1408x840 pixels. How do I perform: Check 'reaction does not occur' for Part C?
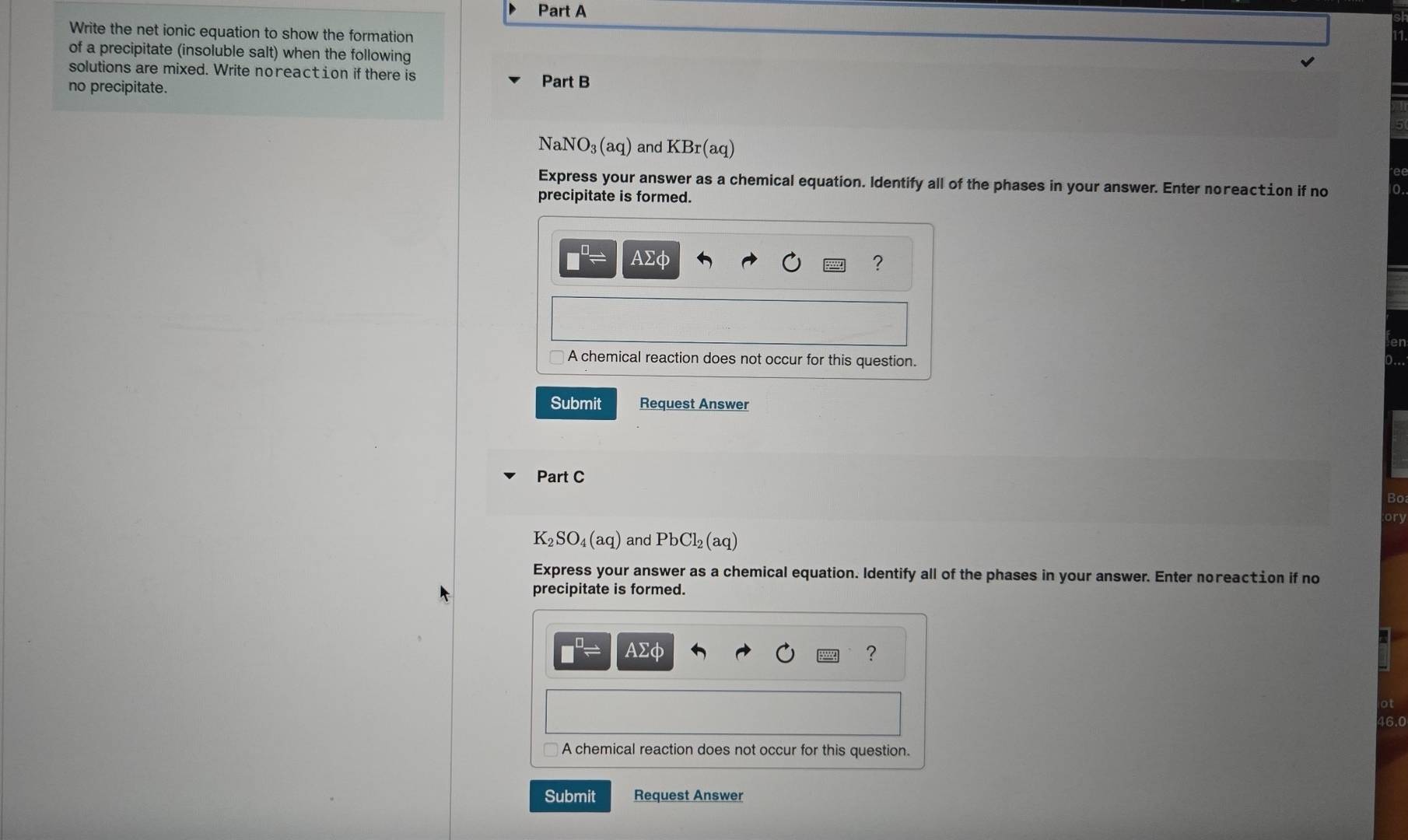[551, 750]
